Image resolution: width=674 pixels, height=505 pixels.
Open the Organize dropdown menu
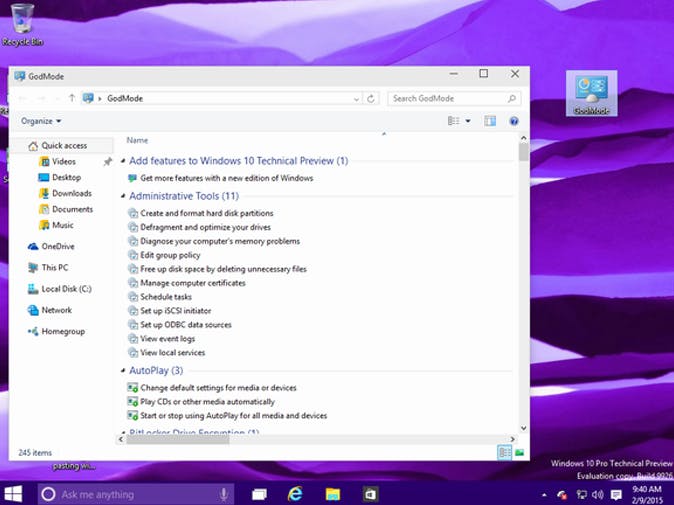[x=41, y=121]
